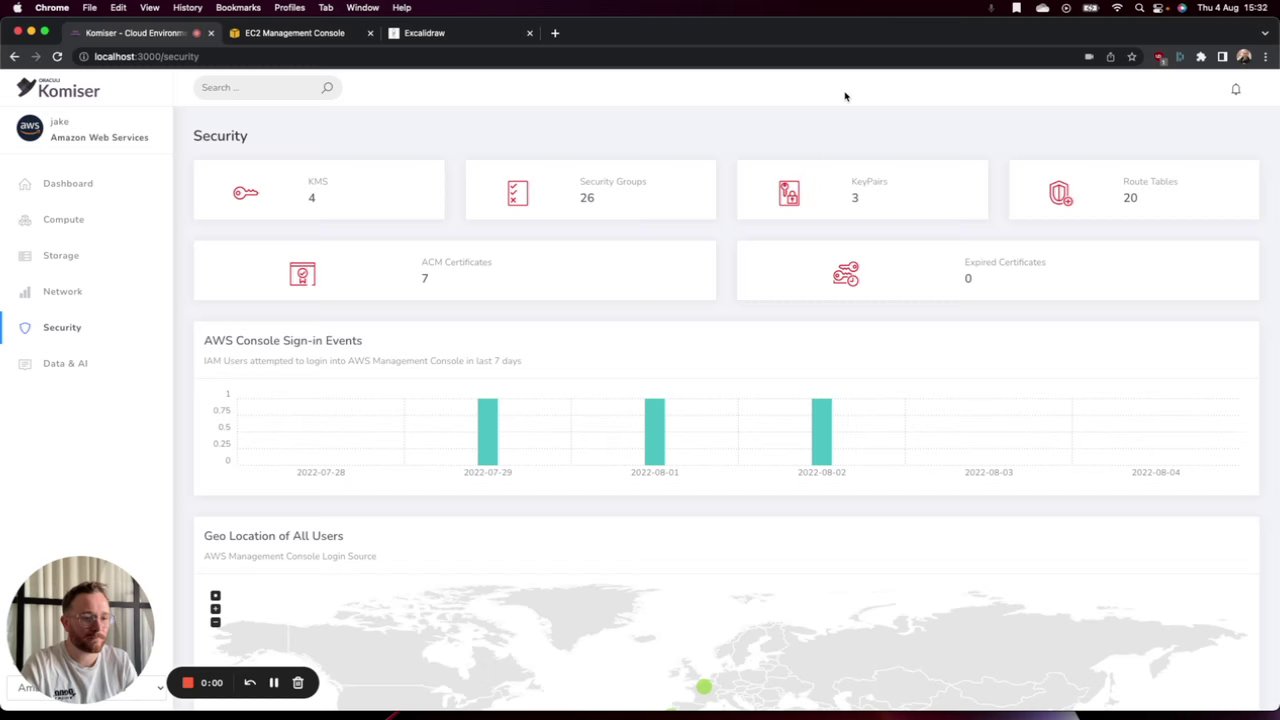Open the Profiles menu in menu bar
The height and width of the screenshot is (720, 1280).
pyautogui.click(x=289, y=7)
